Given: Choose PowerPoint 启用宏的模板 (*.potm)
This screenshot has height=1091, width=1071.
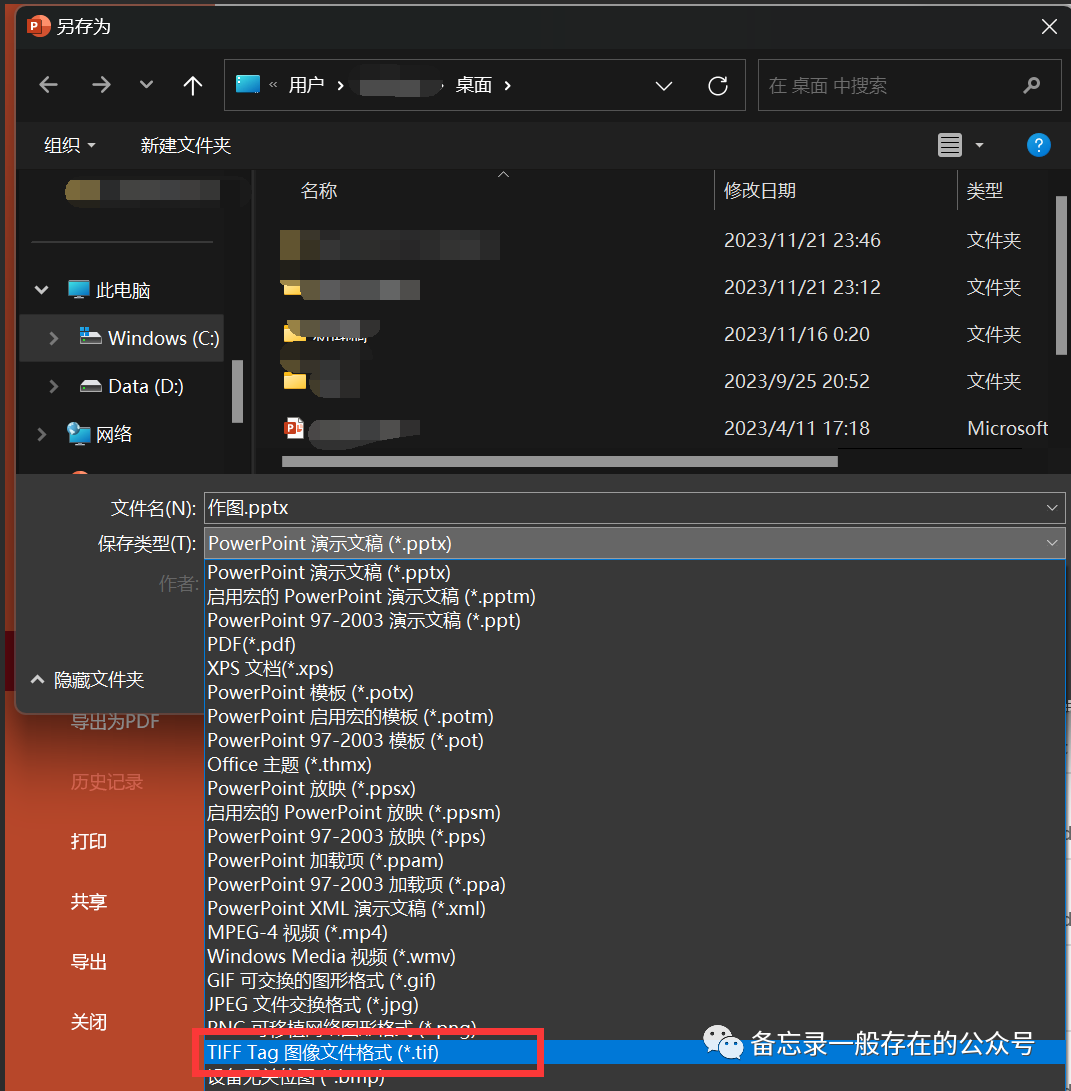Looking at the screenshot, I should tap(635, 717).
